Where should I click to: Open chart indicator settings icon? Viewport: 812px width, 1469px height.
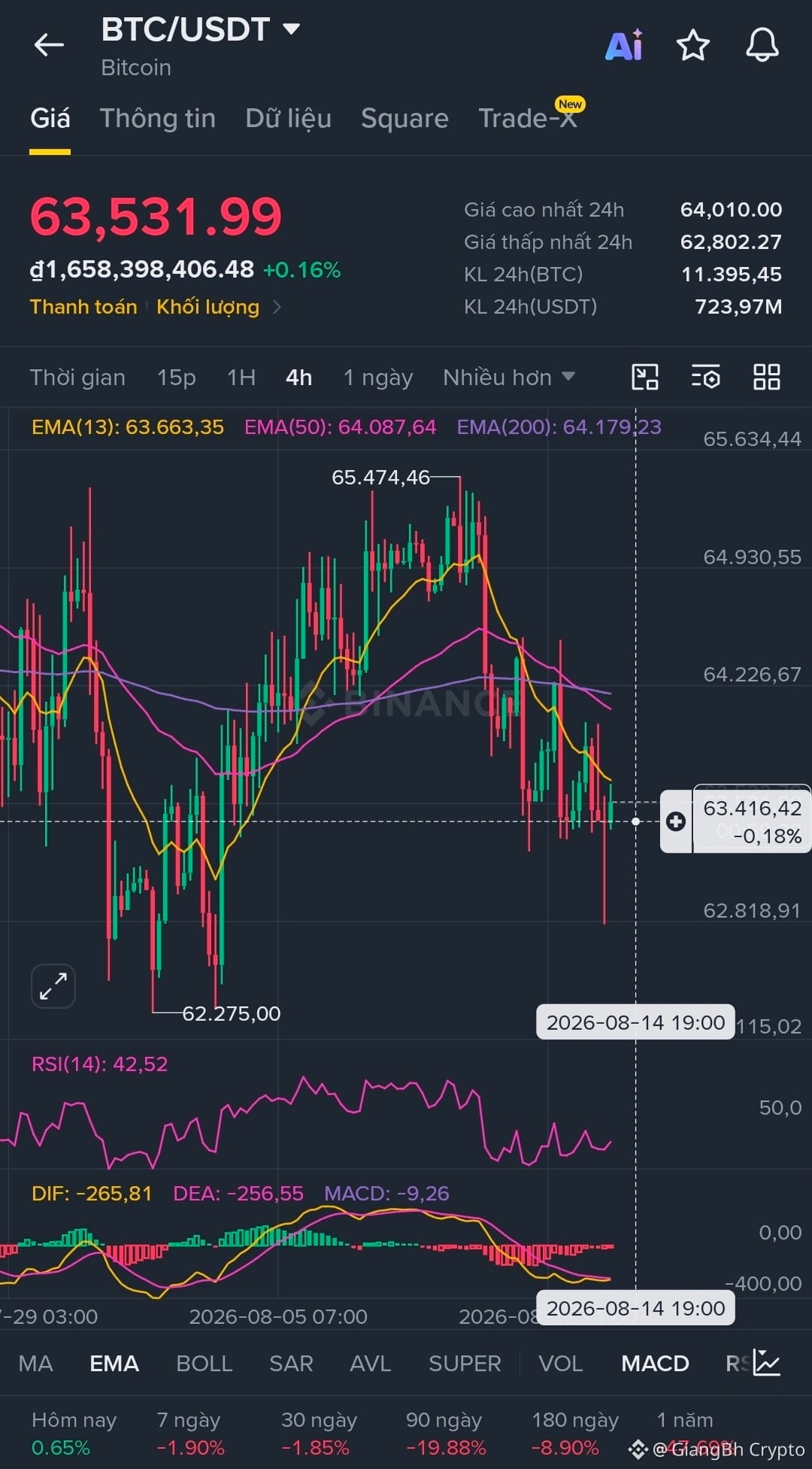(x=706, y=377)
